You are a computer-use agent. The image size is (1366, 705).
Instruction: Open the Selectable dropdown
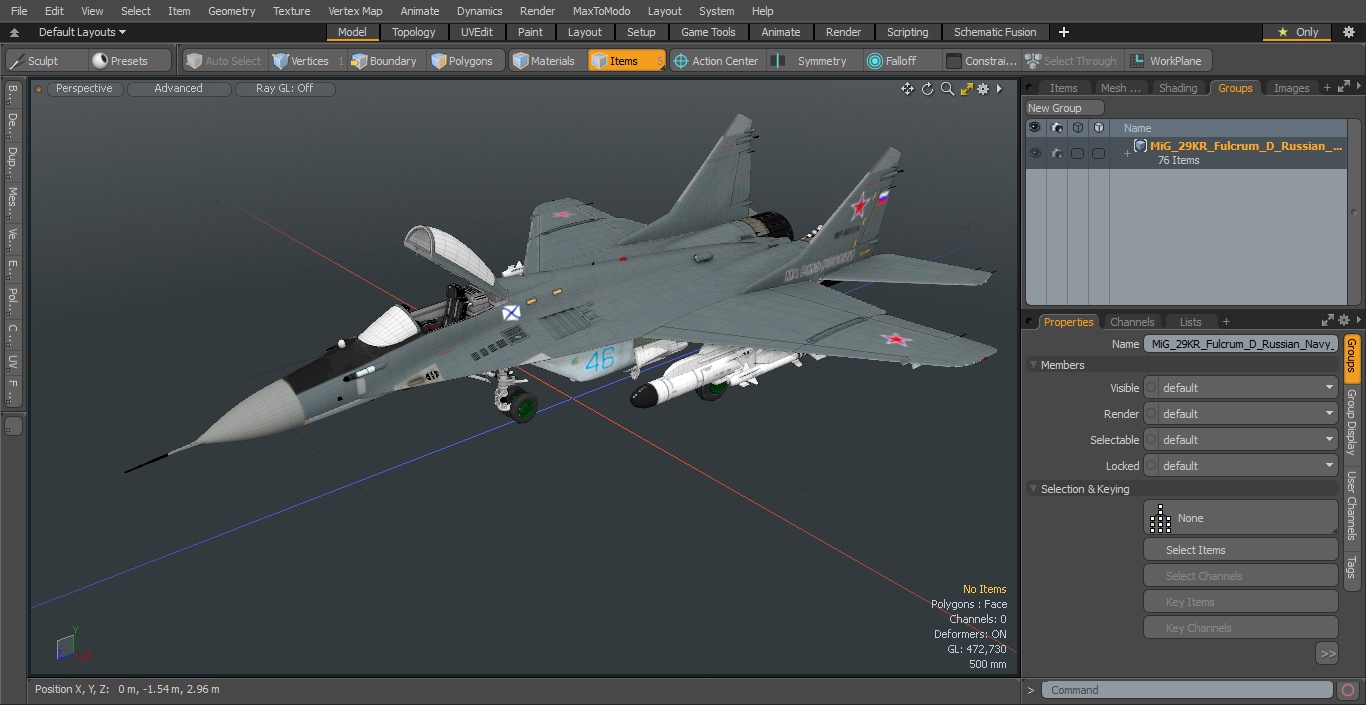click(x=1240, y=440)
